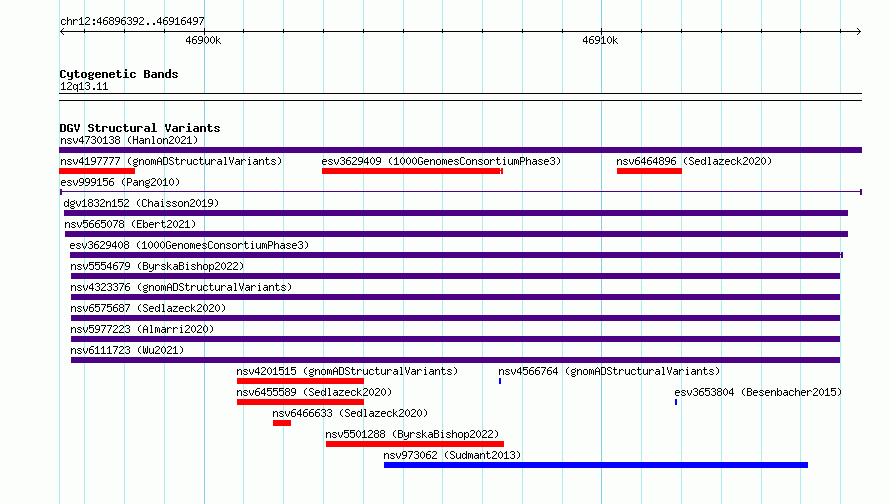This screenshot has height=504, width=890.
Task: Click the blue nsv973062 (Sudmant2013) bar
Action: pyautogui.click(x=596, y=465)
